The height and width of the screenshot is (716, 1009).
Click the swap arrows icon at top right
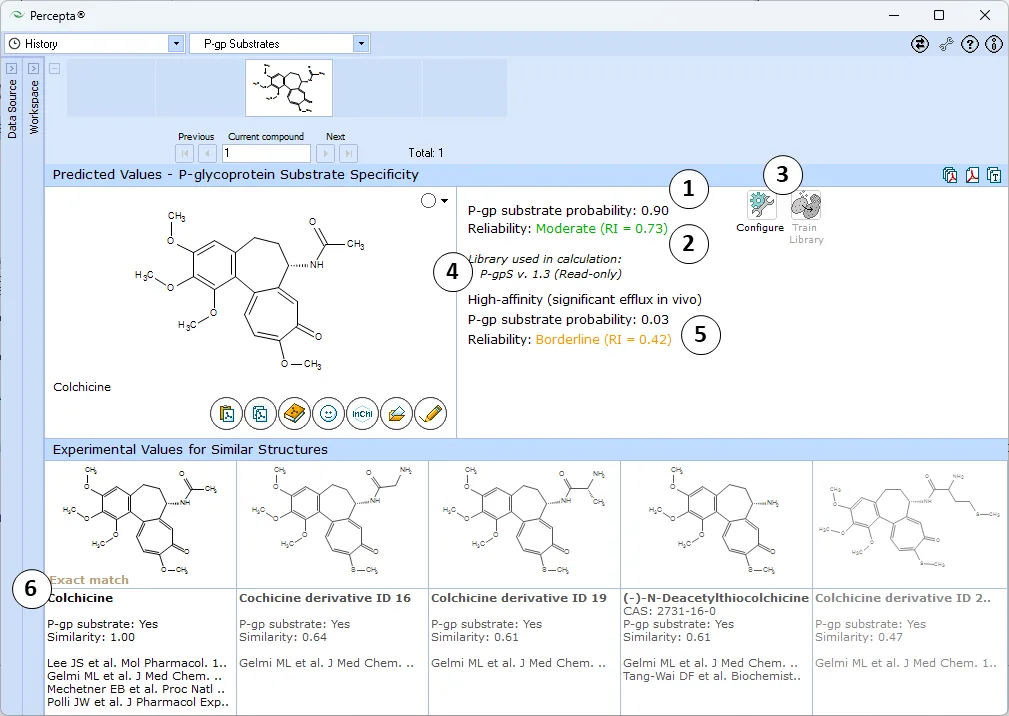pyautogui.click(x=920, y=44)
